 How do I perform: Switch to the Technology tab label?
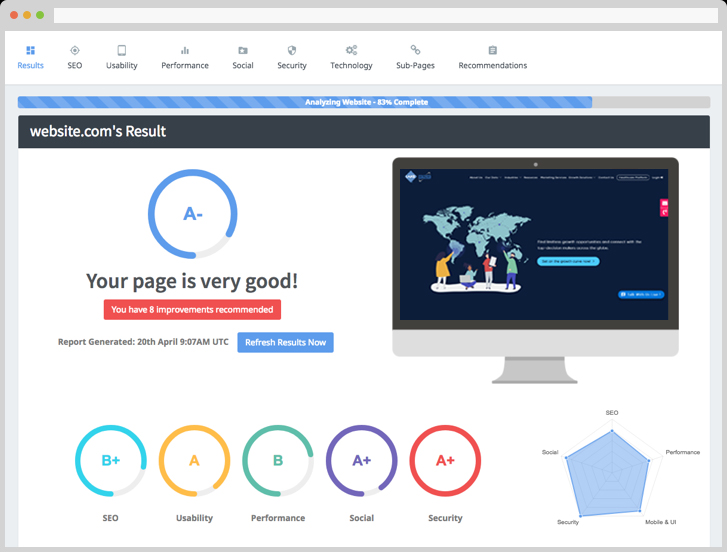[x=351, y=66]
